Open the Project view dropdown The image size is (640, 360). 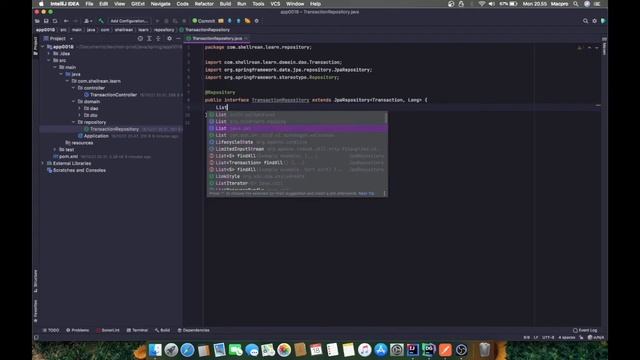click(58, 38)
